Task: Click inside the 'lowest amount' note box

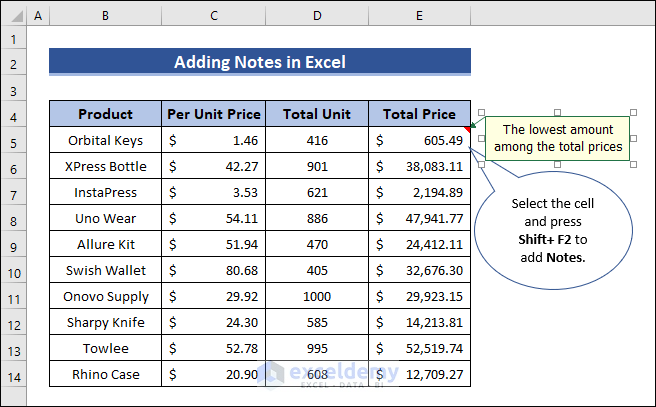Action: point(557,138)
